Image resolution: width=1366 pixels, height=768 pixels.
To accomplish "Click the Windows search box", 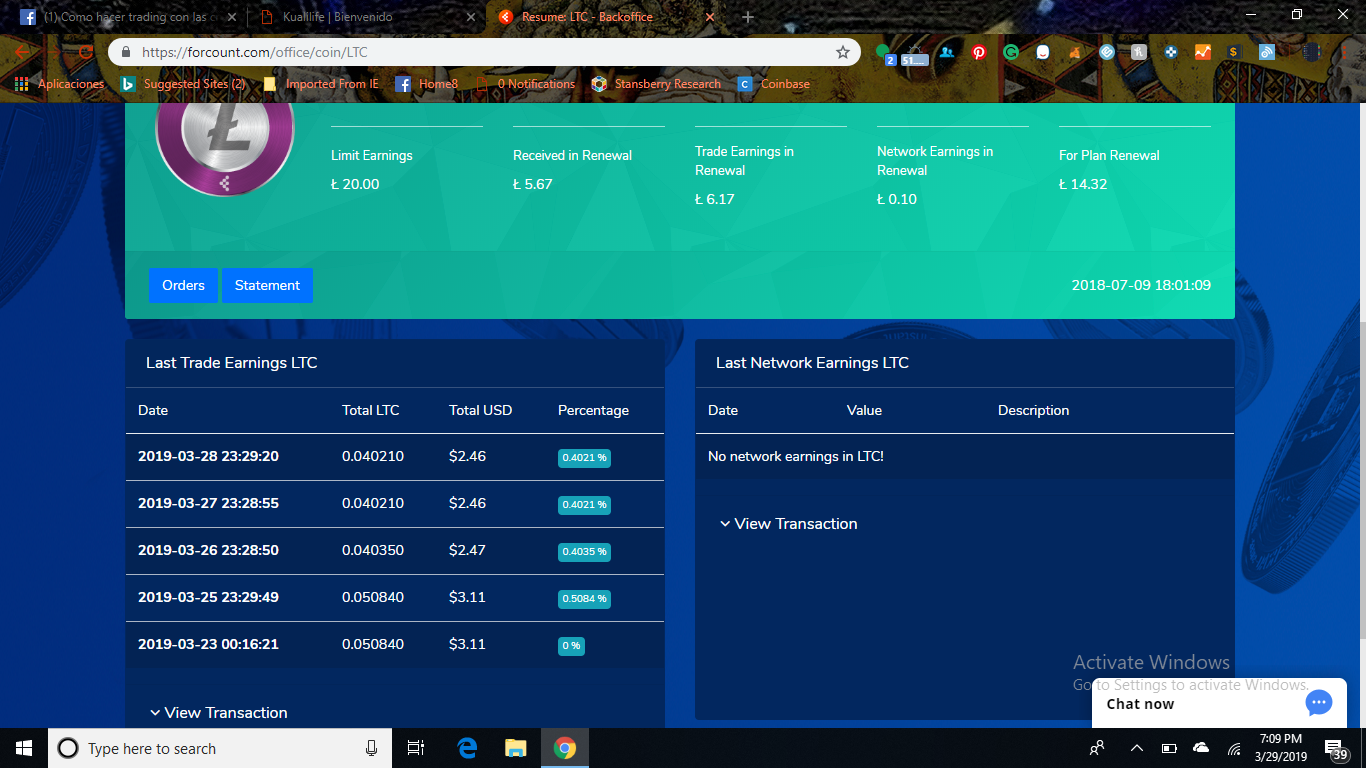I will 219,748.
